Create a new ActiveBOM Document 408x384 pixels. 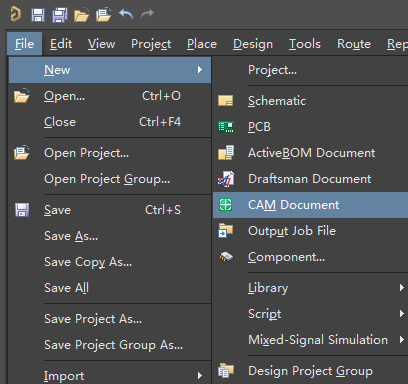pyautogui.click(x=311, y=153)
